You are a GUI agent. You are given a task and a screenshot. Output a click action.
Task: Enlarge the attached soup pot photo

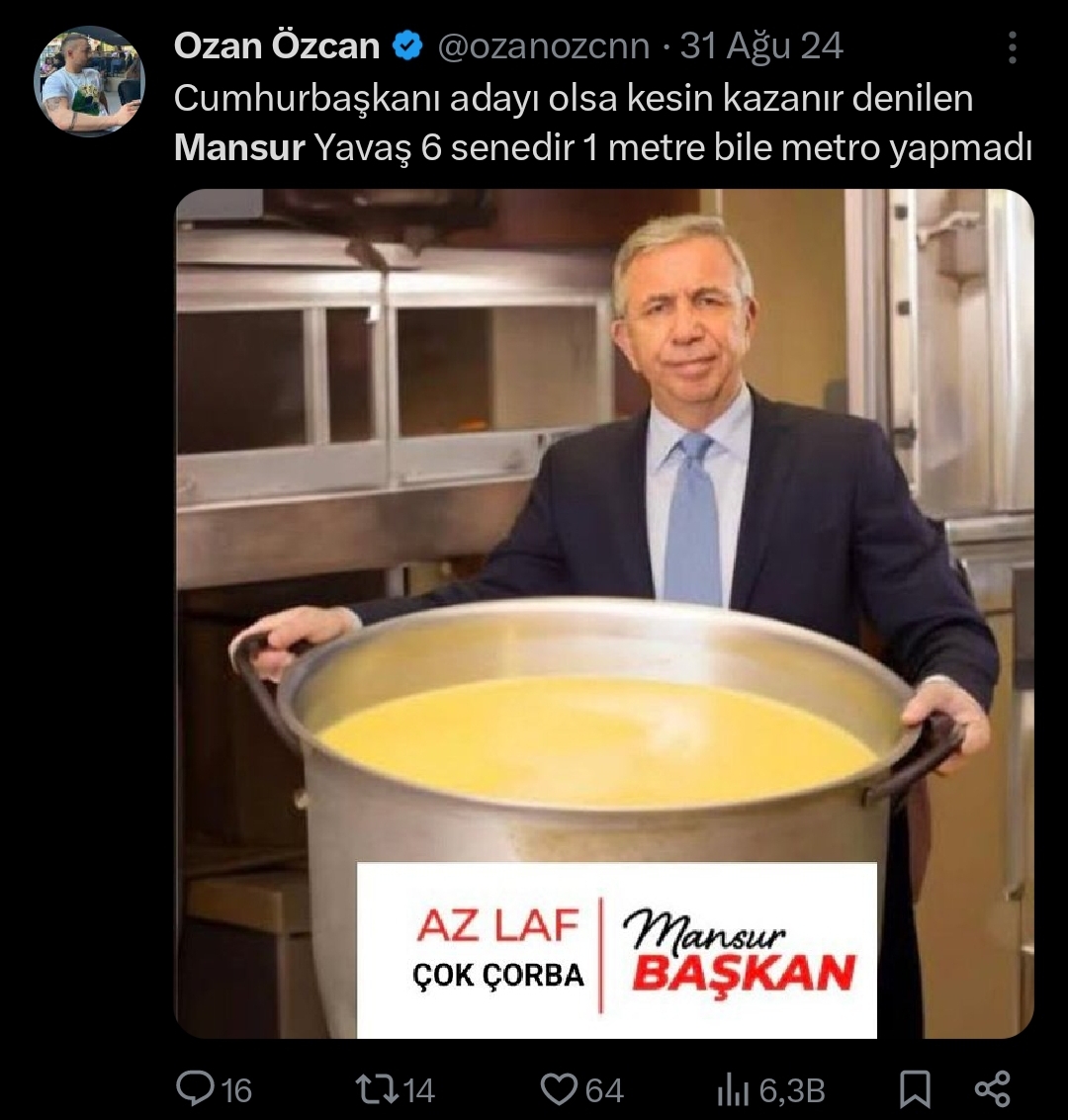coord(604,613)
